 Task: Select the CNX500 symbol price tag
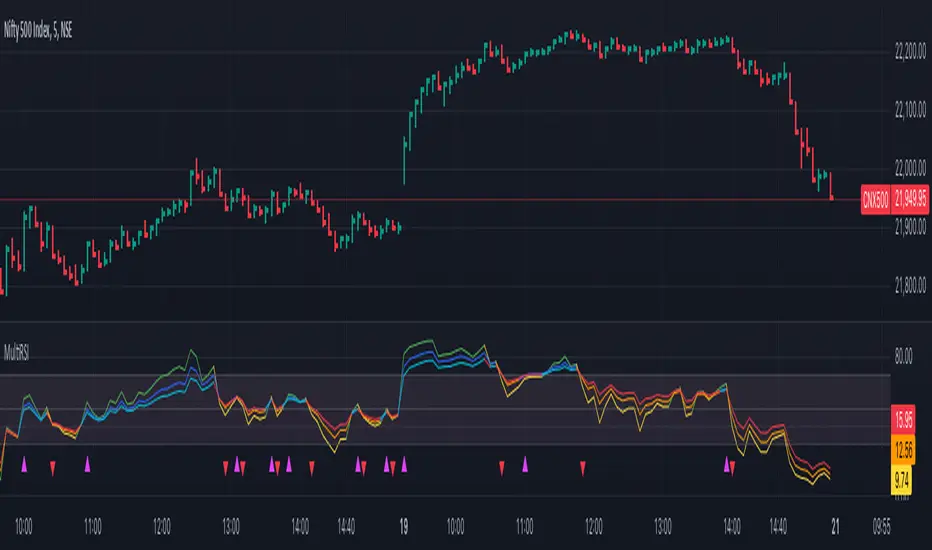pyautogui.click(x=876, y=199)
